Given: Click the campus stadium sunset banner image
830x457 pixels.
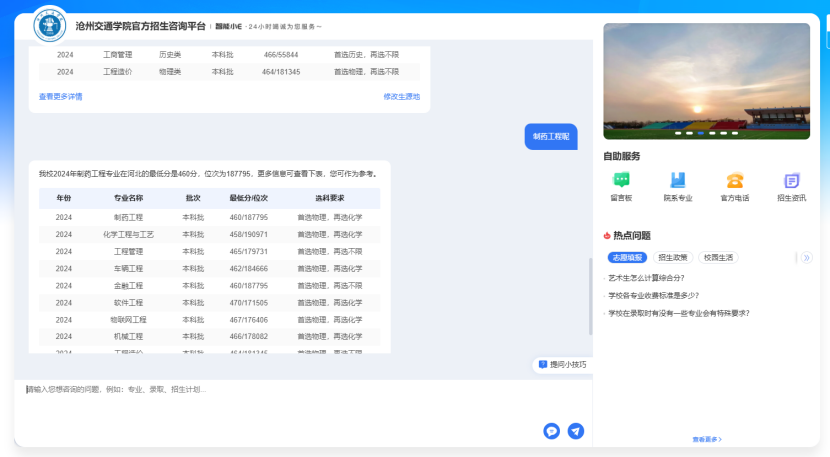Looking at the screenshot, I should click(x=706, y=80).
